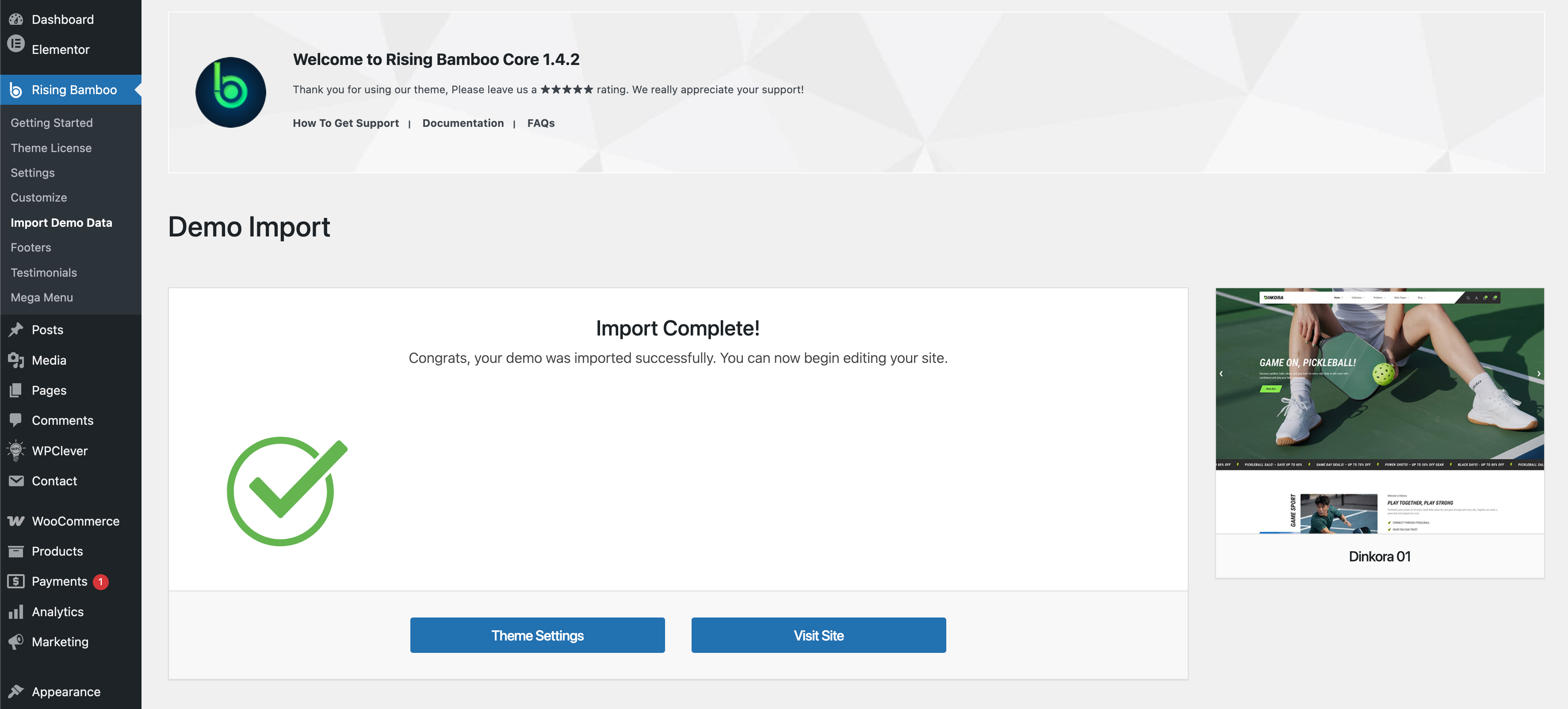Open the Mega Menu submenu item
Image resolution: width=1568 pixels, height=709 pixels.
[x=42, y=297]
